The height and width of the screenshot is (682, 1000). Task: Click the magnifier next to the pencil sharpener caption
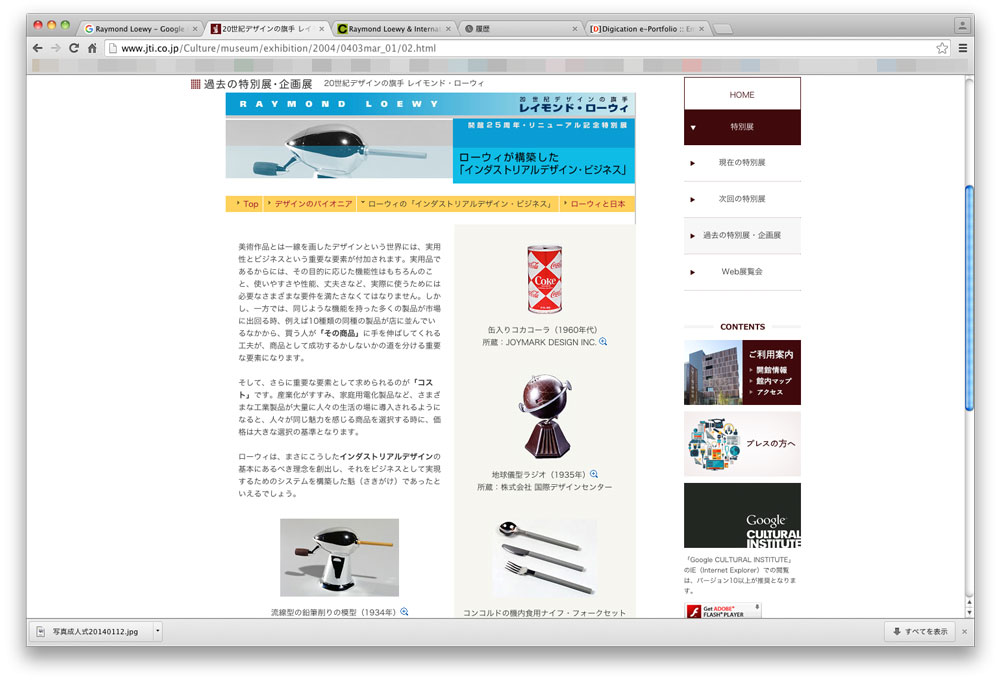tap(405, 611)
